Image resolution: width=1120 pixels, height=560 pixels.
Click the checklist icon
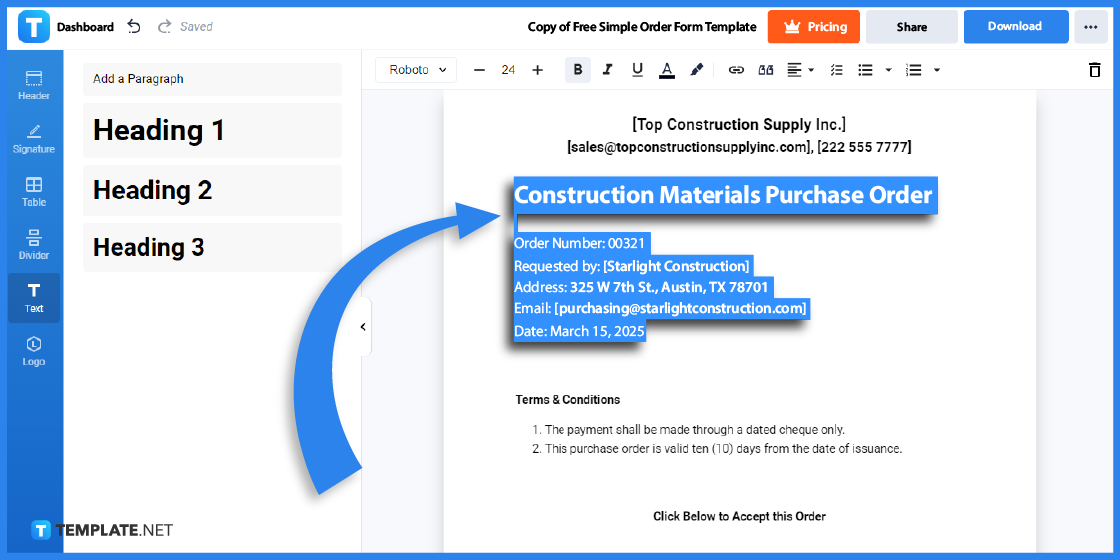(837, 70)
